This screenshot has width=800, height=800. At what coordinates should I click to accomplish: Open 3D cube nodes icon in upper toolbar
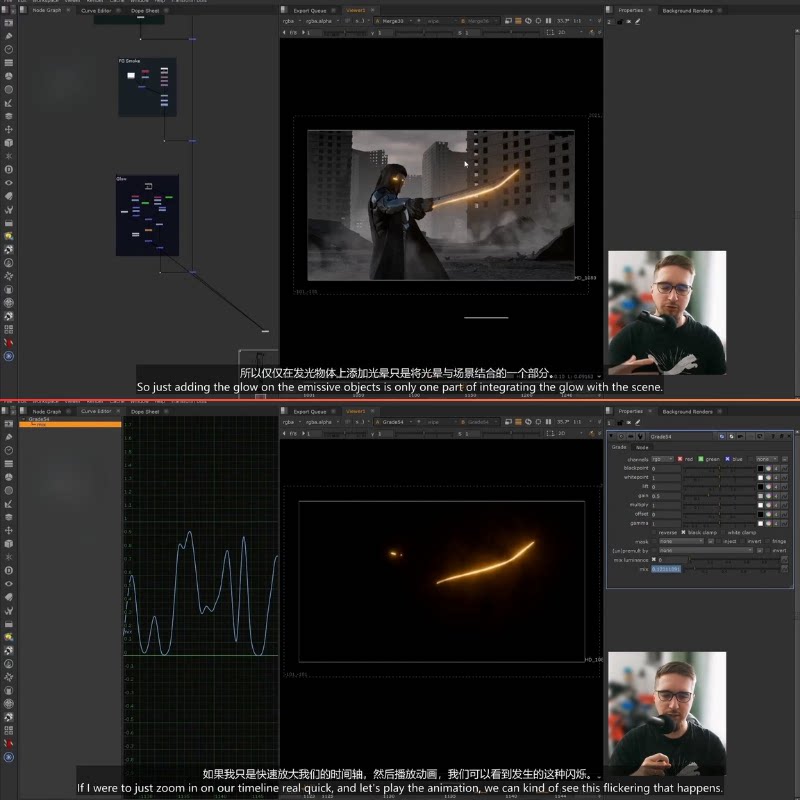coord(9,142)
